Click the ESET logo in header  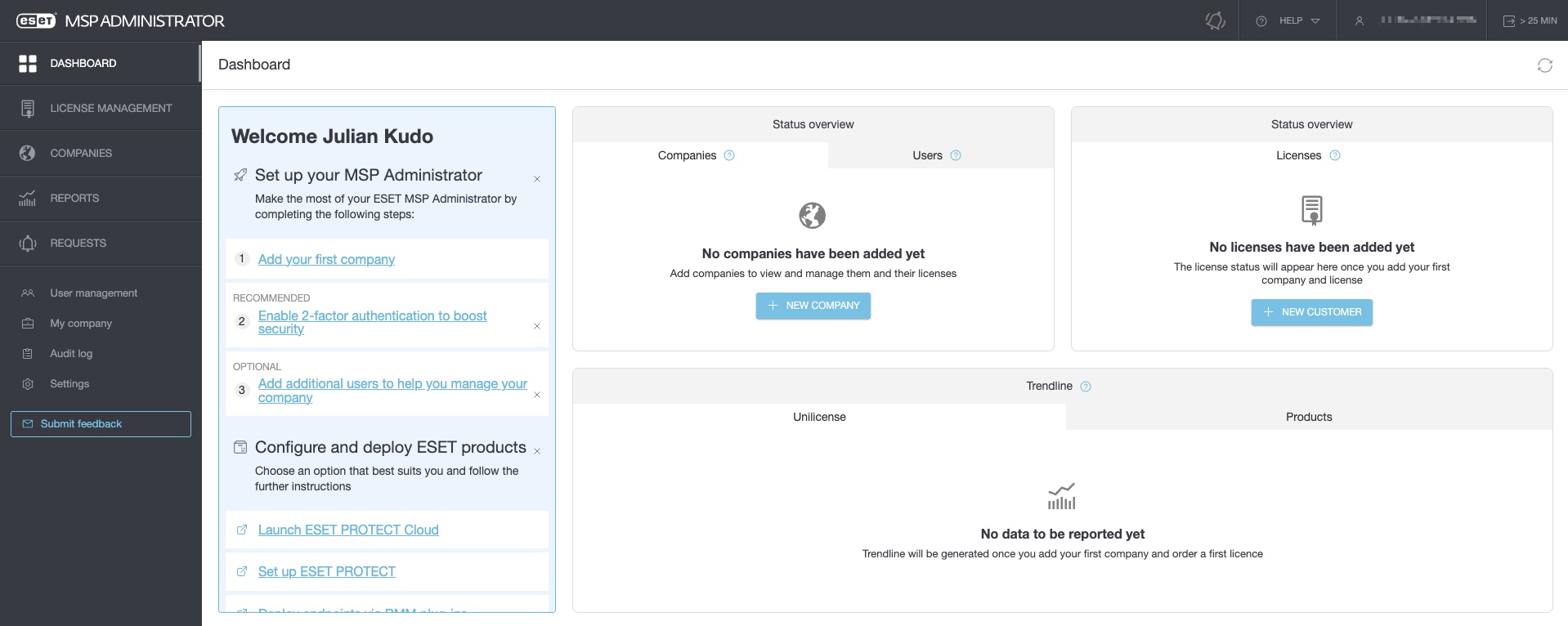click(x=36, y=21)
